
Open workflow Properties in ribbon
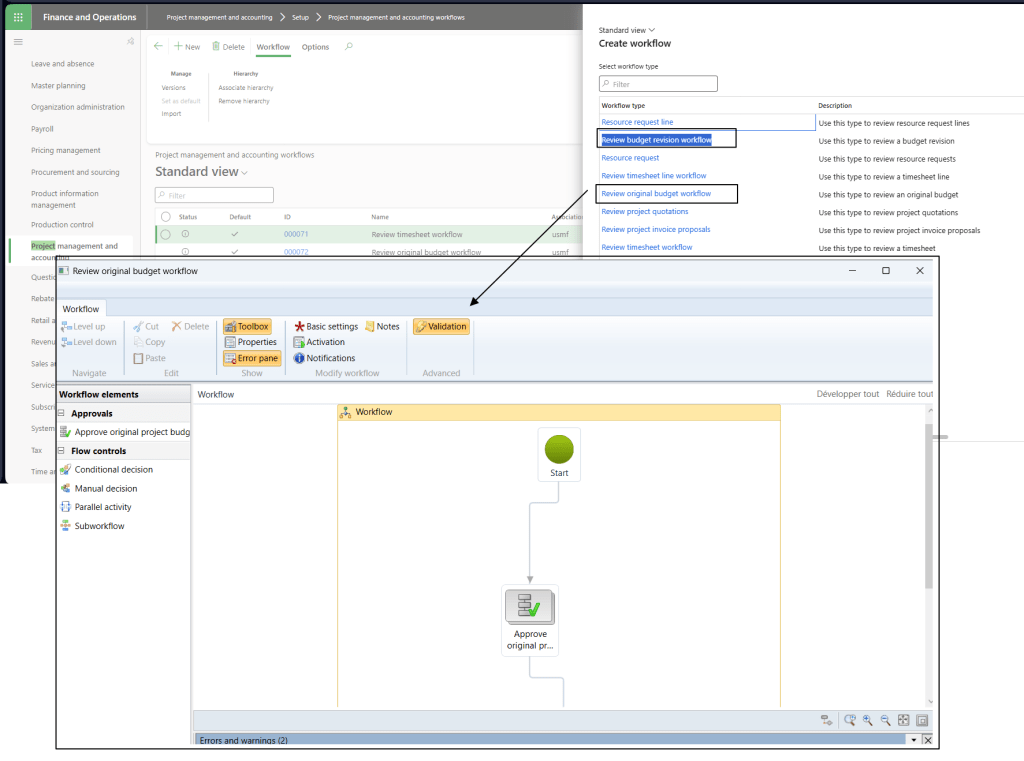(x=250, y=342)
